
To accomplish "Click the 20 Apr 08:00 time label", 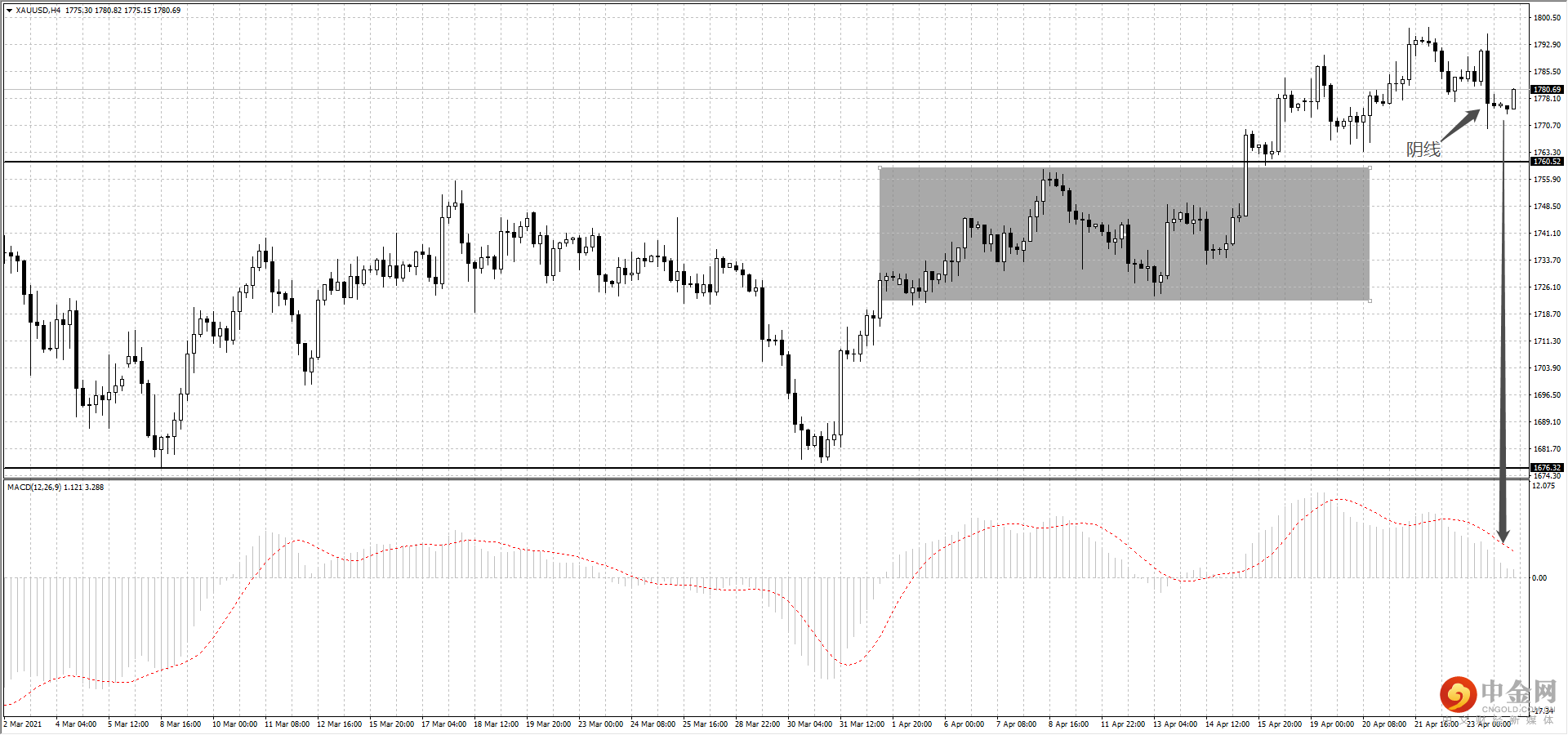I will pos(1383,724).
